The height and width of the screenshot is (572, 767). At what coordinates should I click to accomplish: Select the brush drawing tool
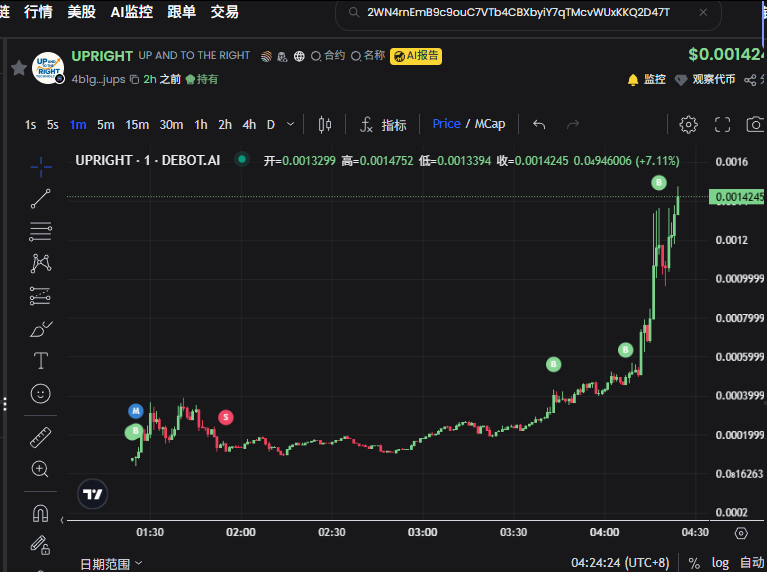(x=41, y=329)
